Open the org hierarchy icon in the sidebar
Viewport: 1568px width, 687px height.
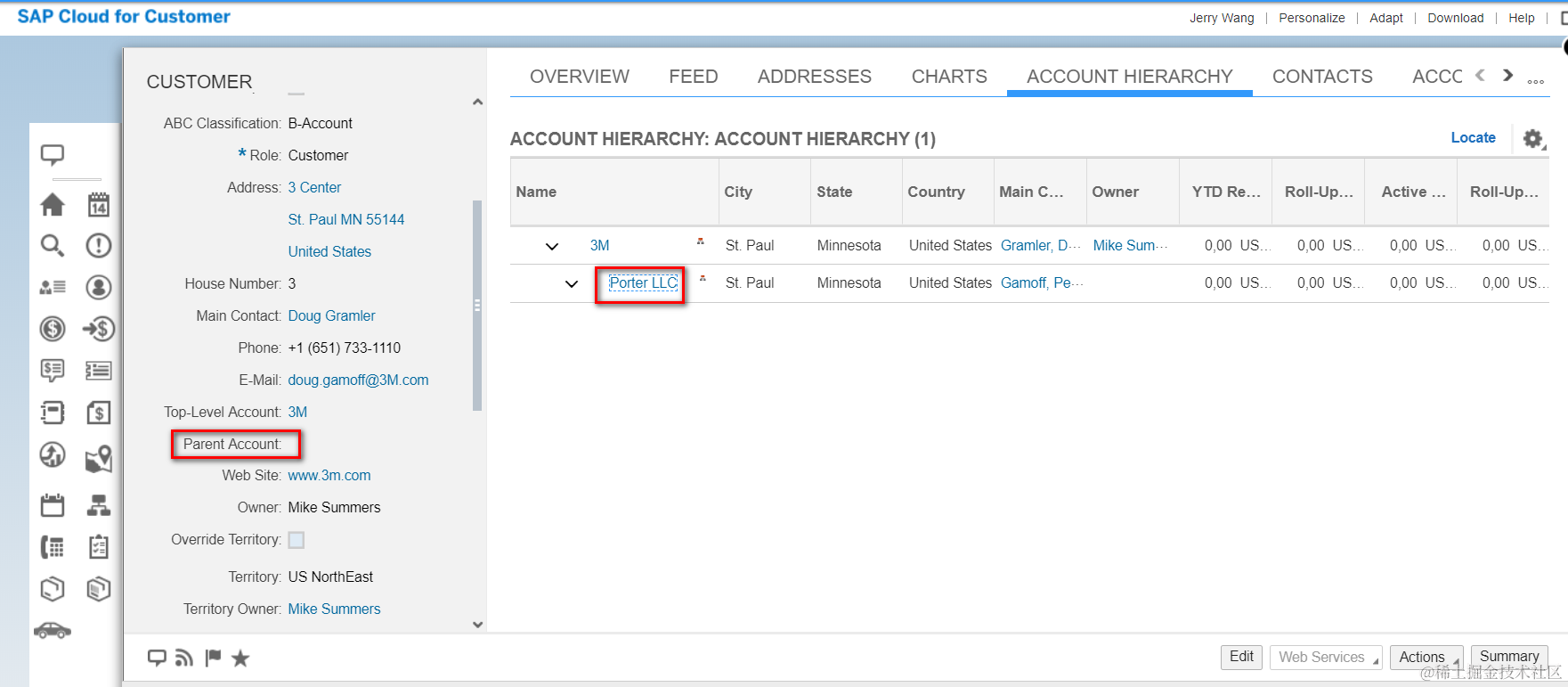click(98, 505)
